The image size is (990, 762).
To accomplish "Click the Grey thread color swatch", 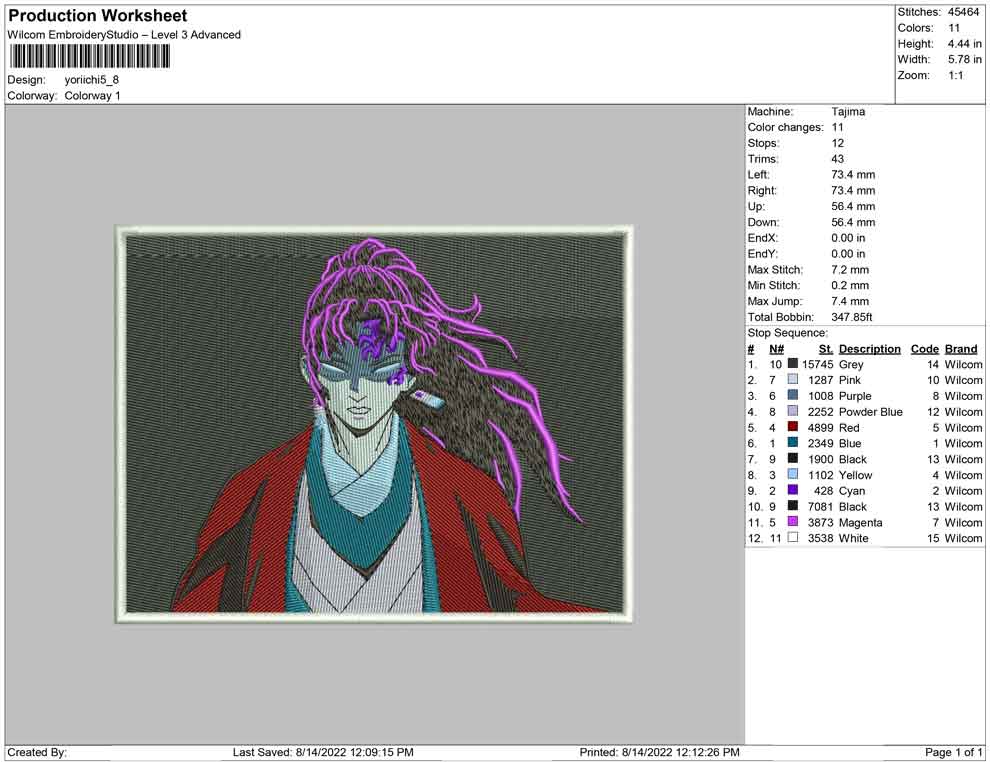I will coord(793,365).
